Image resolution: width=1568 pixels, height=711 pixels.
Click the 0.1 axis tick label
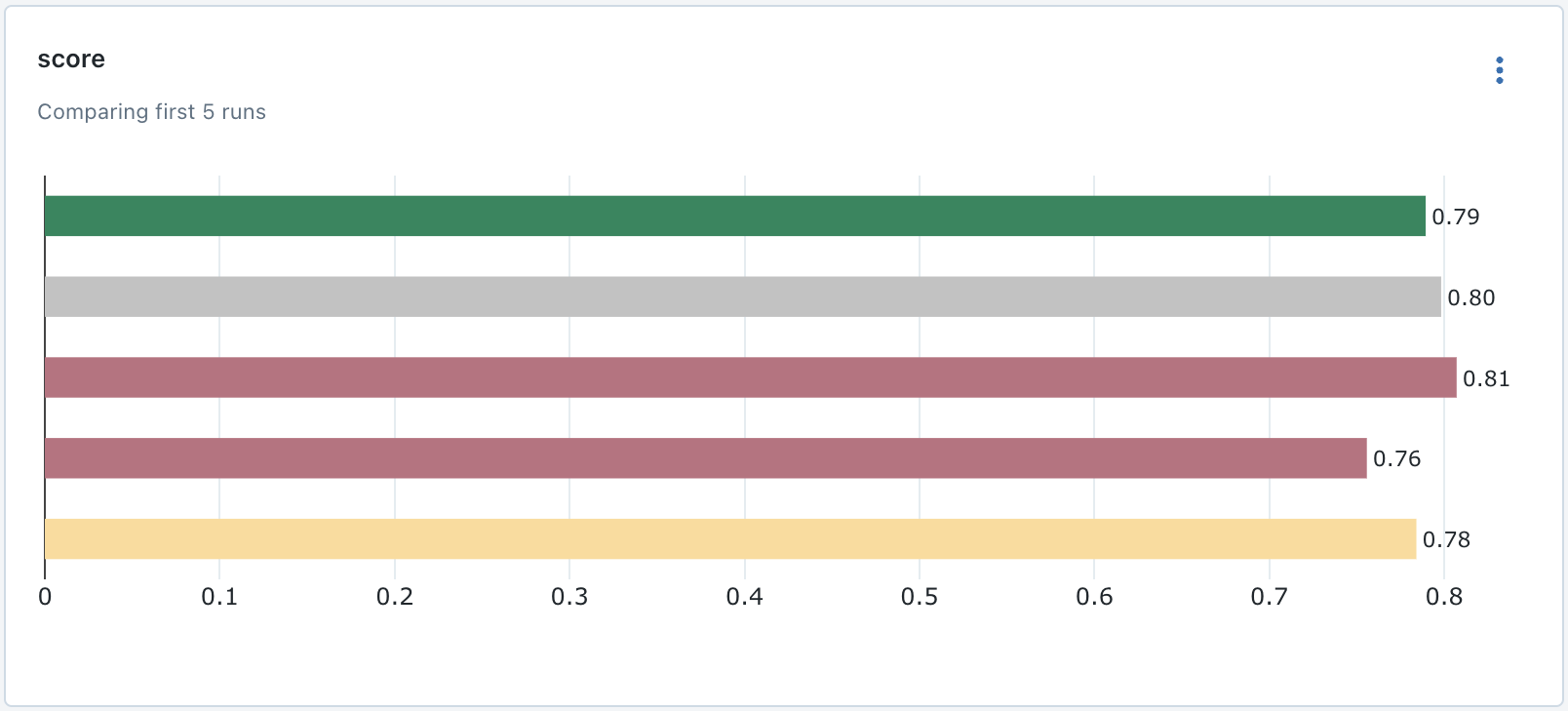(219, 594)
